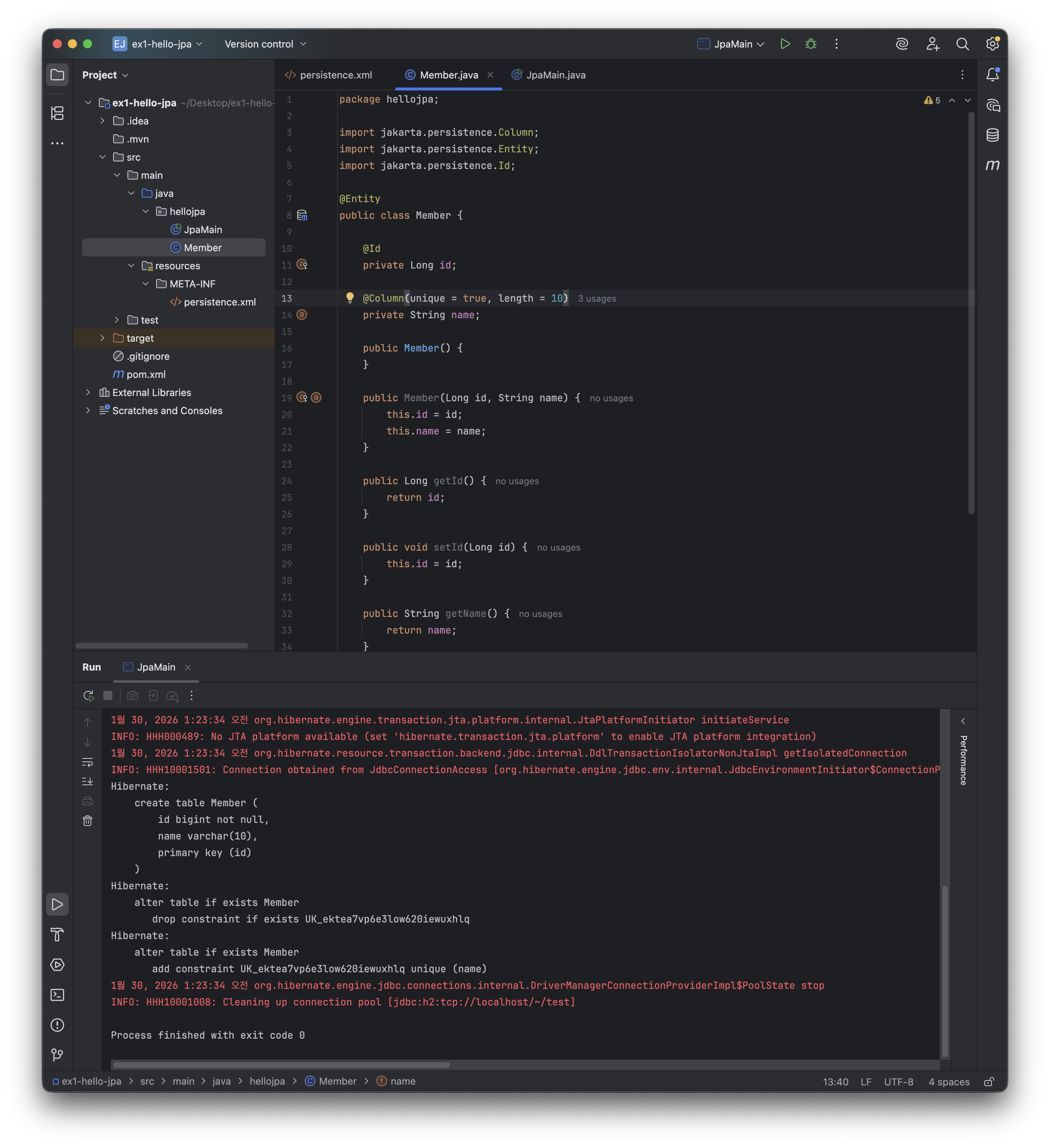Toggle read-only lock in status bar
Viewport: 1050px width, 1148px height.
click(x=989, y=1081)
